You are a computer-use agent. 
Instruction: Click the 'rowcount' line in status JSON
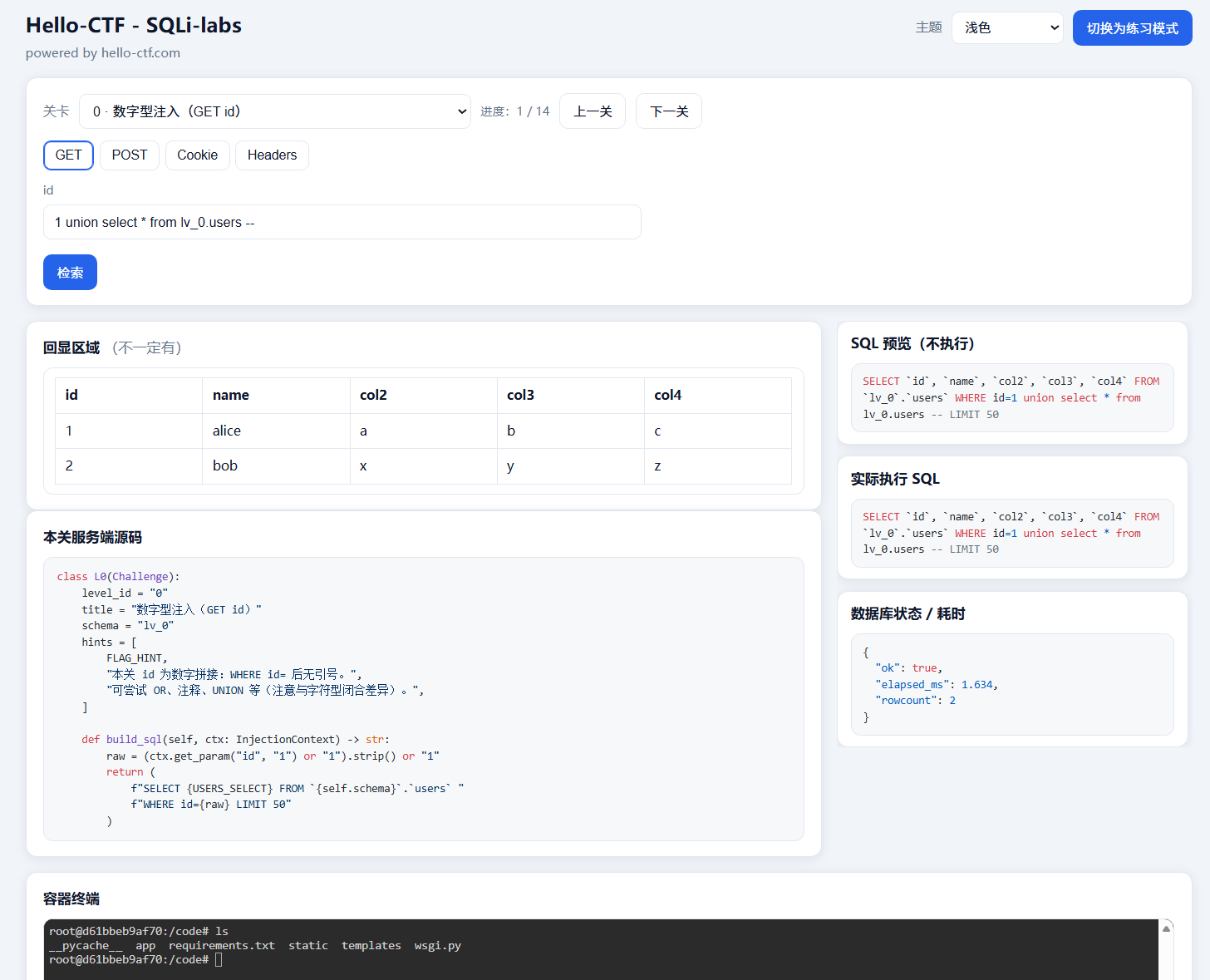915,701
